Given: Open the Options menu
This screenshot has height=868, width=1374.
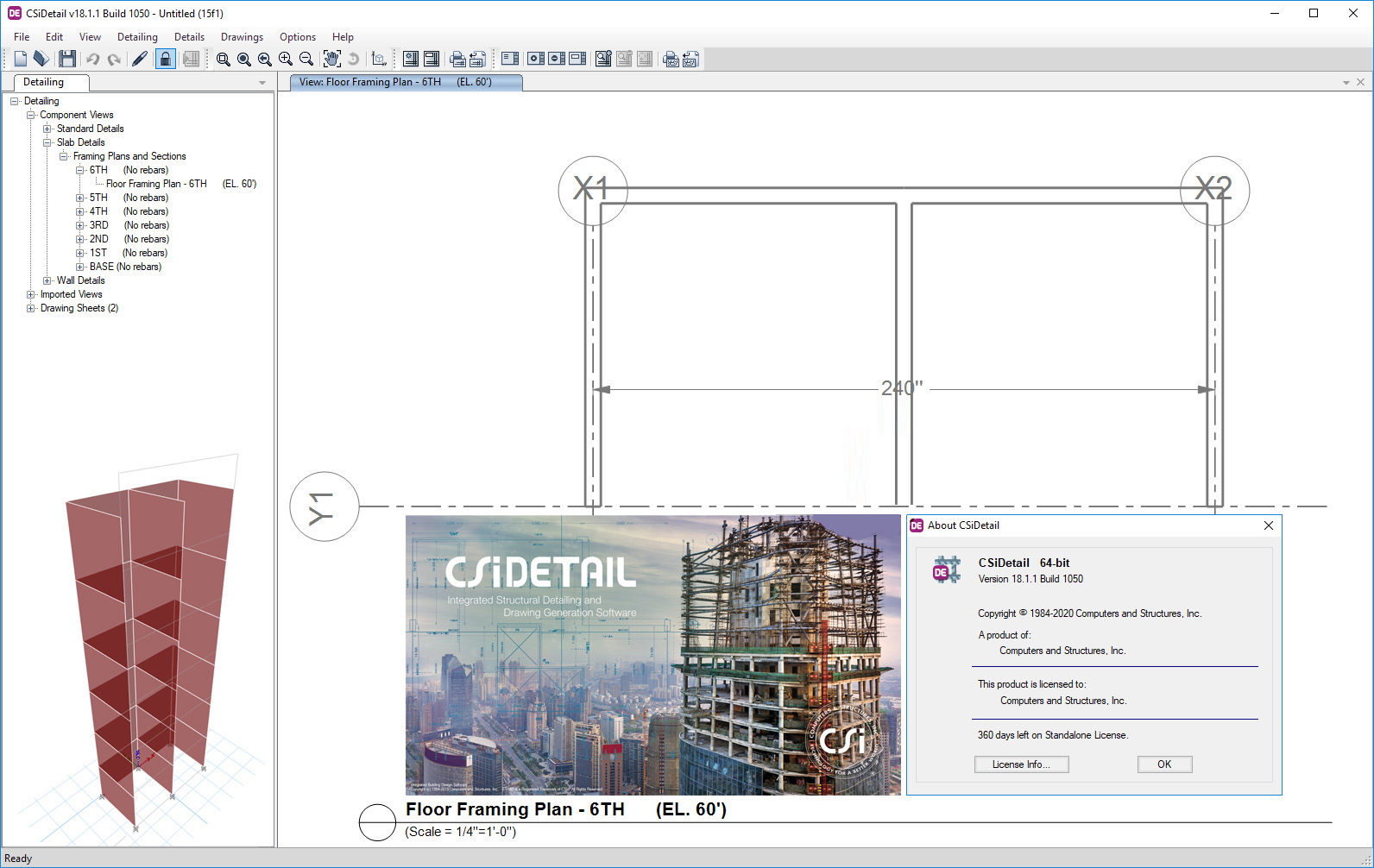Looking at the screenshot, I should click(298, 37).
